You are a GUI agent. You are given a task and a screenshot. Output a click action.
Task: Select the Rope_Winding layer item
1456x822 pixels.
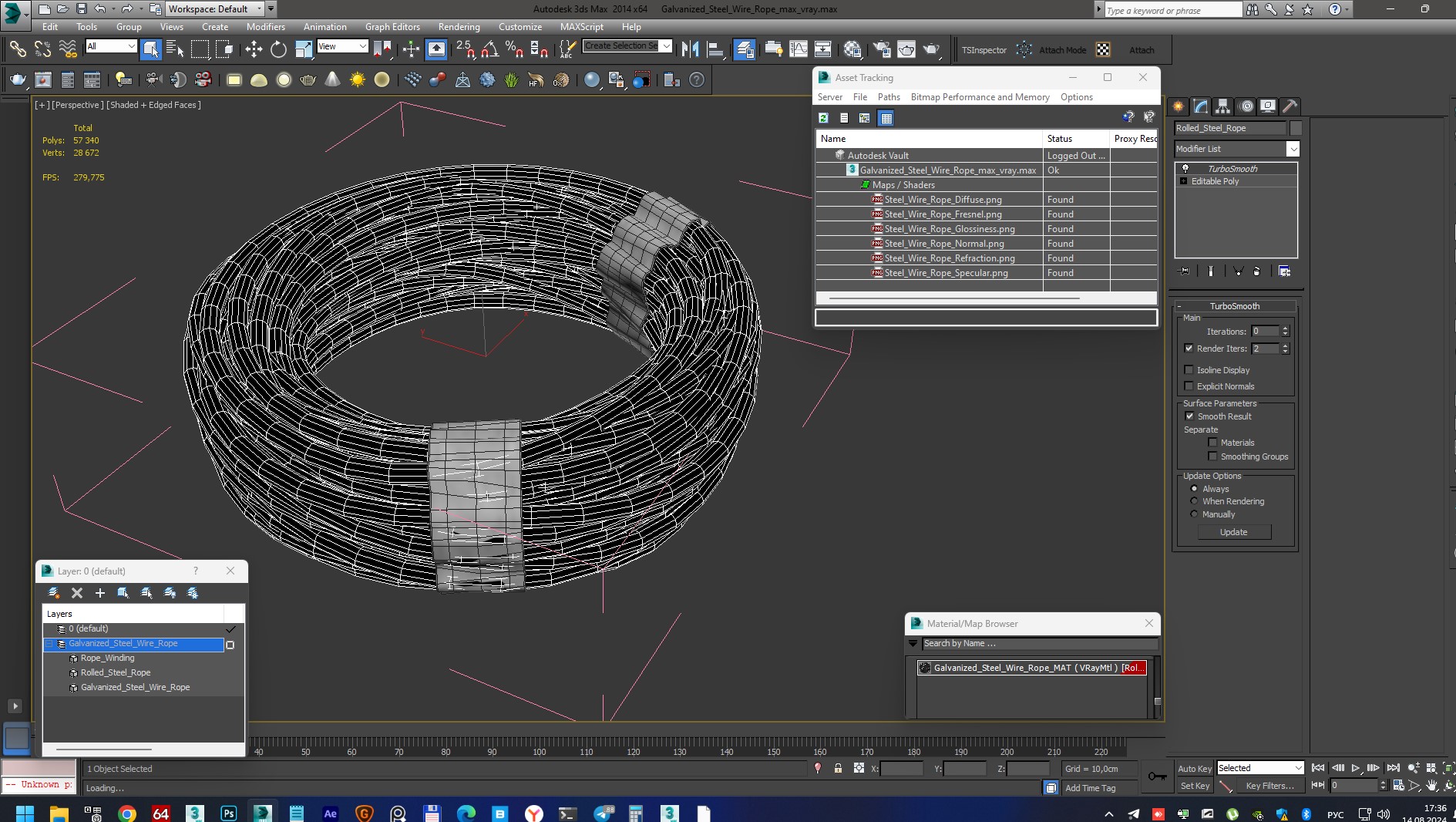tap(107, 659)
